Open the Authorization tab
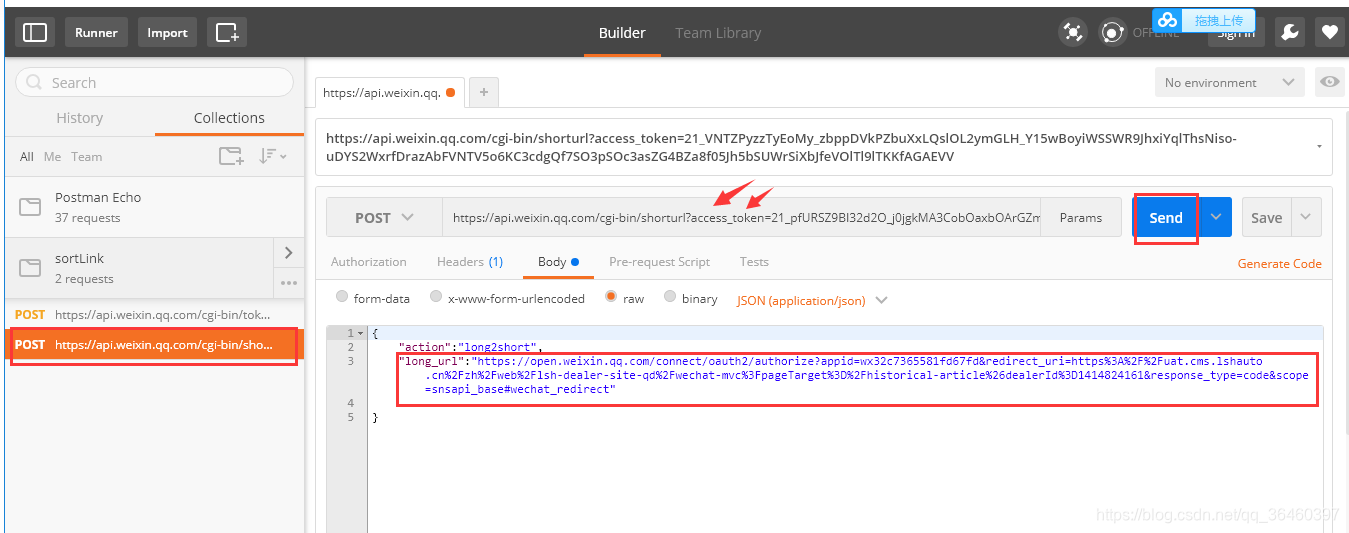This screenshot has width=1349, height=533. pos(369,261)
